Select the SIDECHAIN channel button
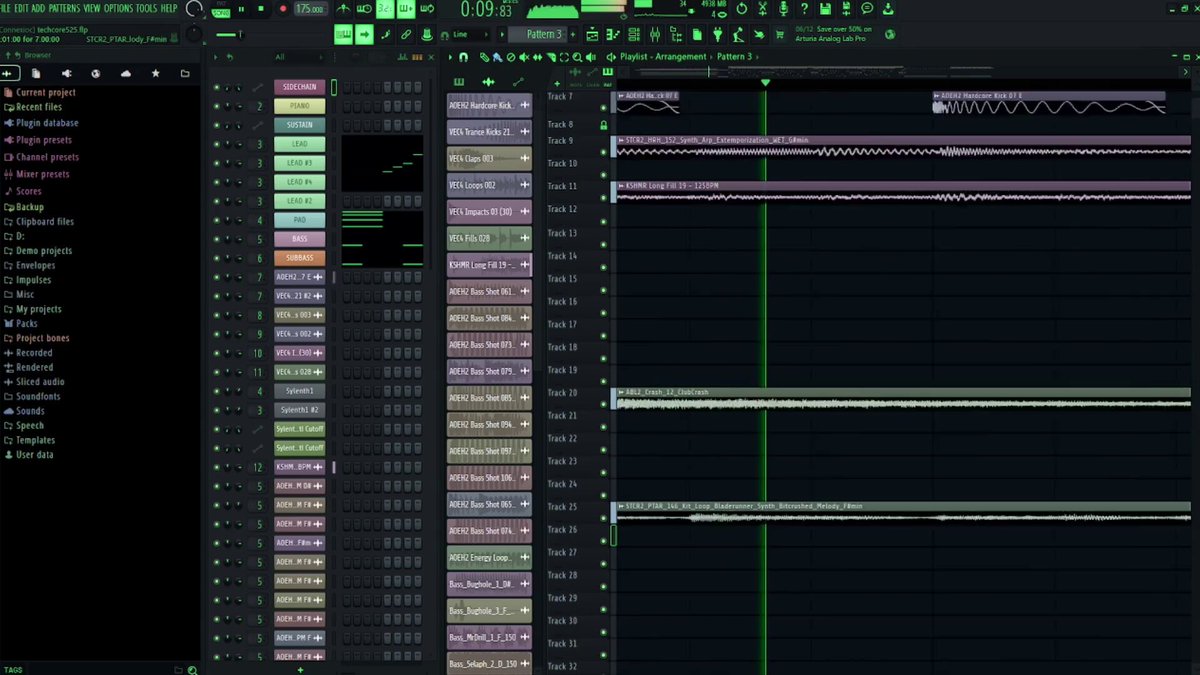 pyautogui.click(x=299, y=87)
